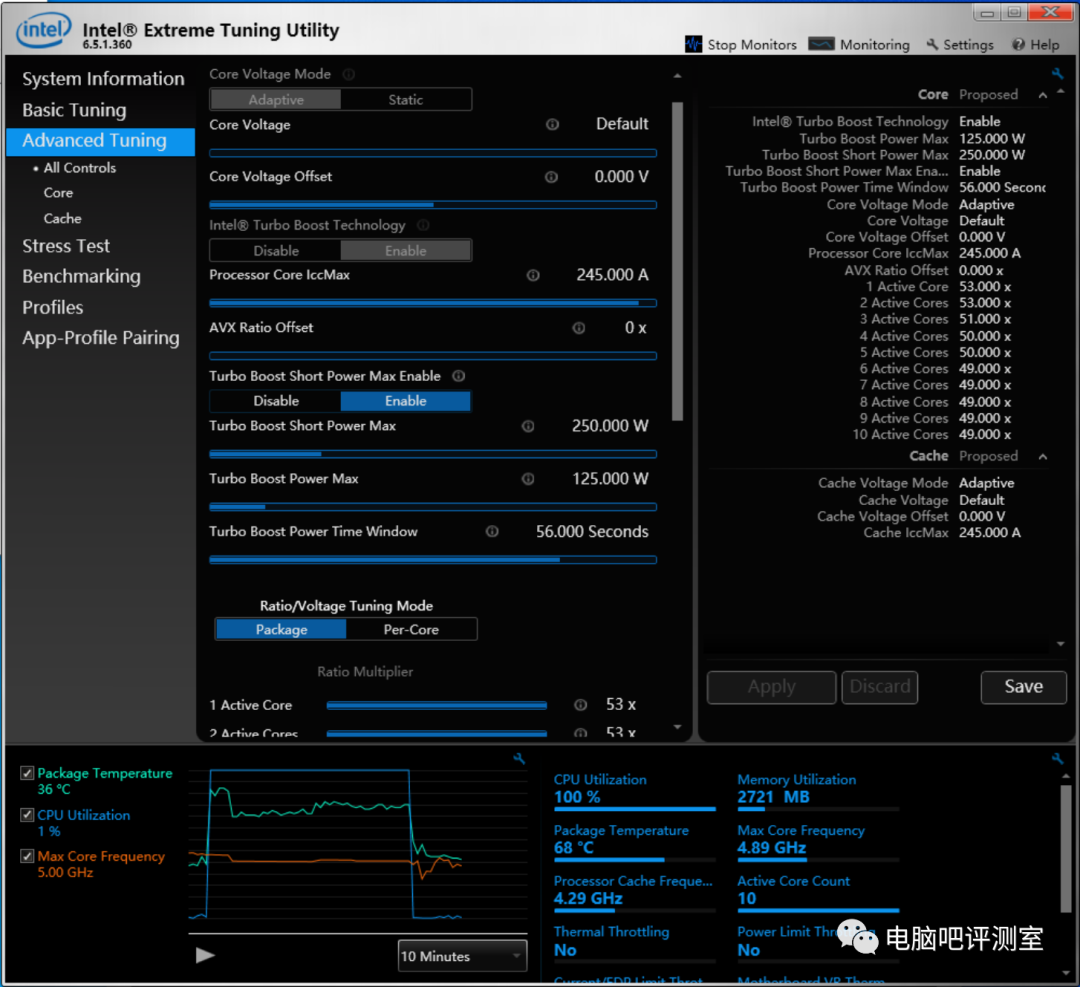
Task: Click the Stop Monitors icon
Action: pyautogui.click(x=693, y=44)
